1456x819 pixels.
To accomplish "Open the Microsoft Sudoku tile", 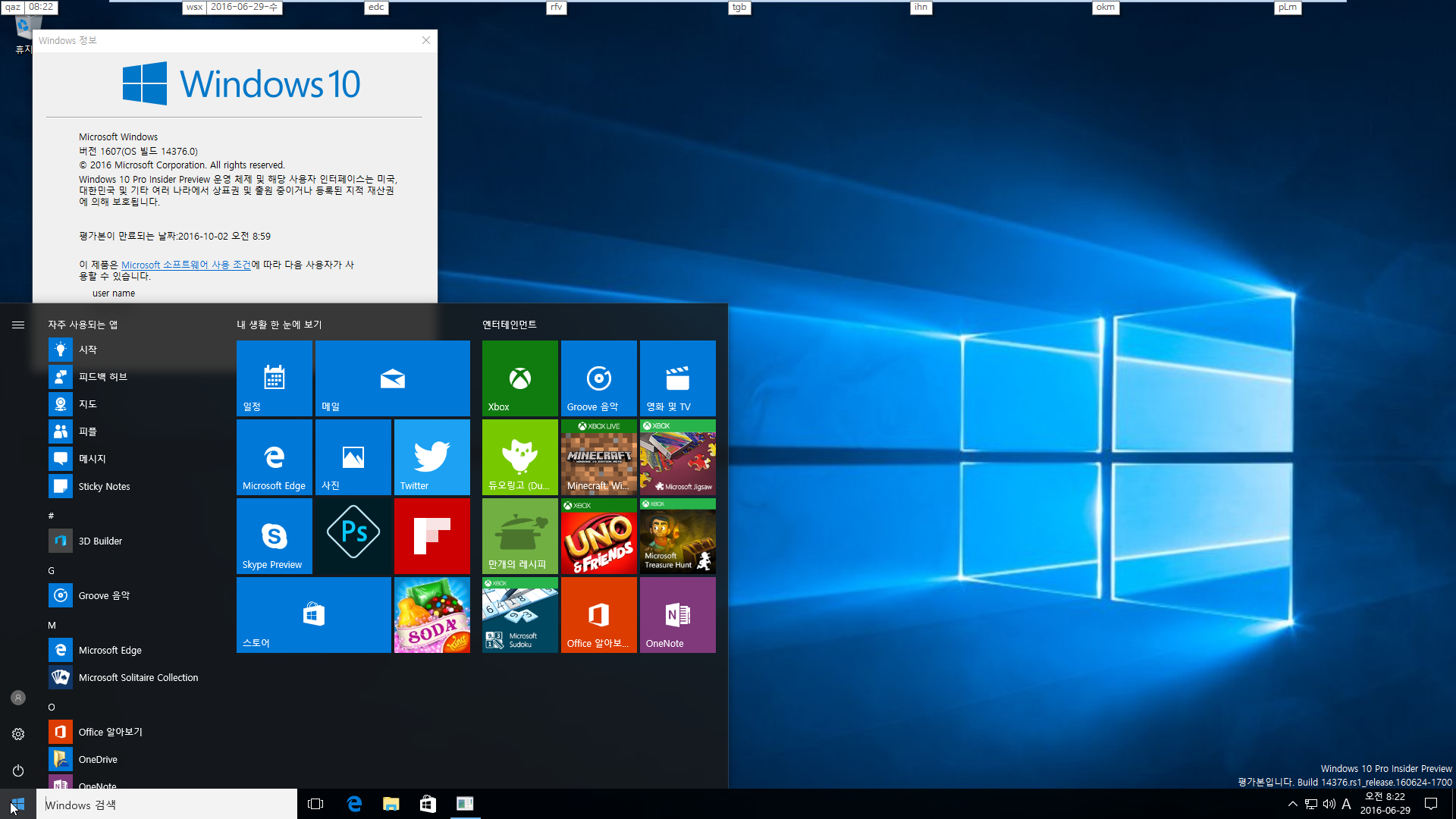I will pos(520,615).
